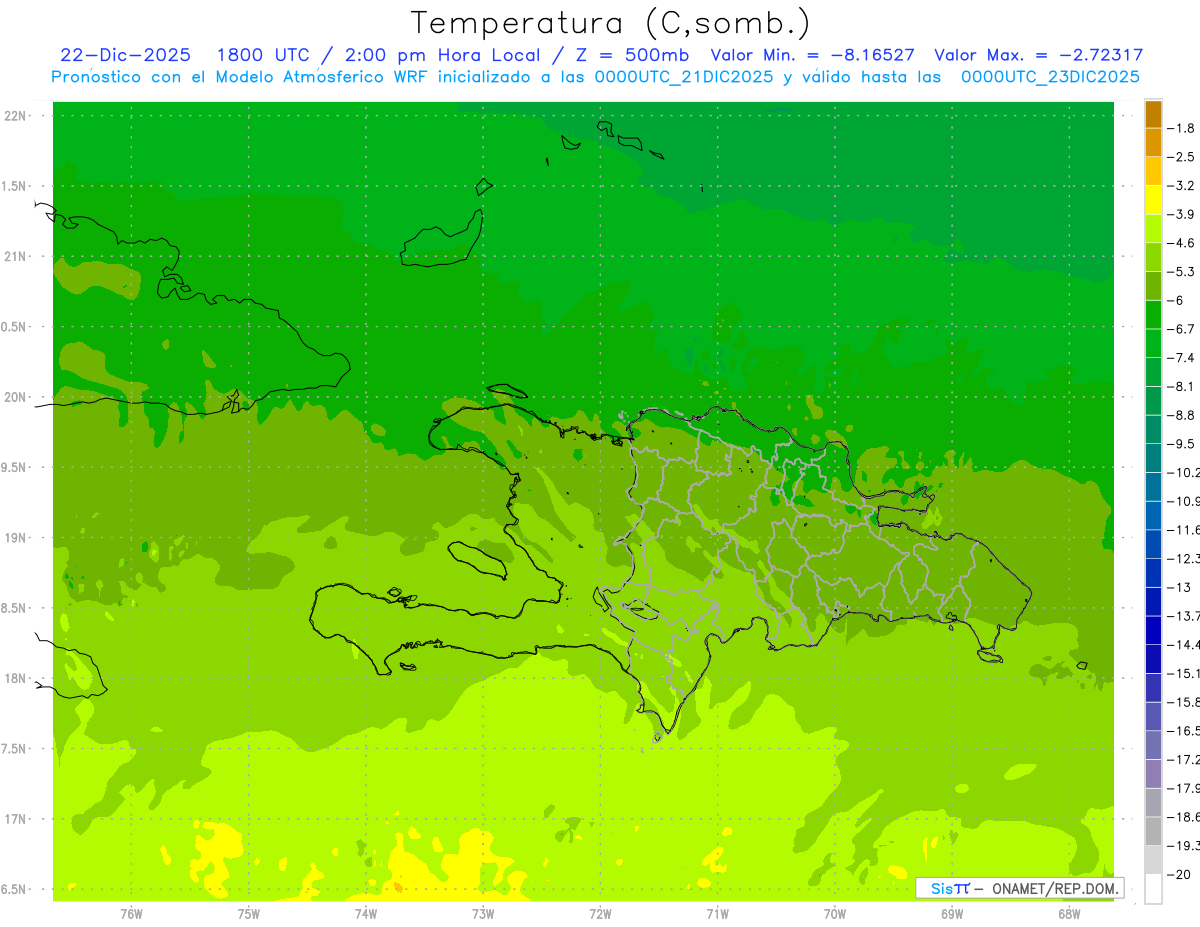Click the '-9.5' legend value
This screenshot has width=1200, height=927.
(1182, 444)
